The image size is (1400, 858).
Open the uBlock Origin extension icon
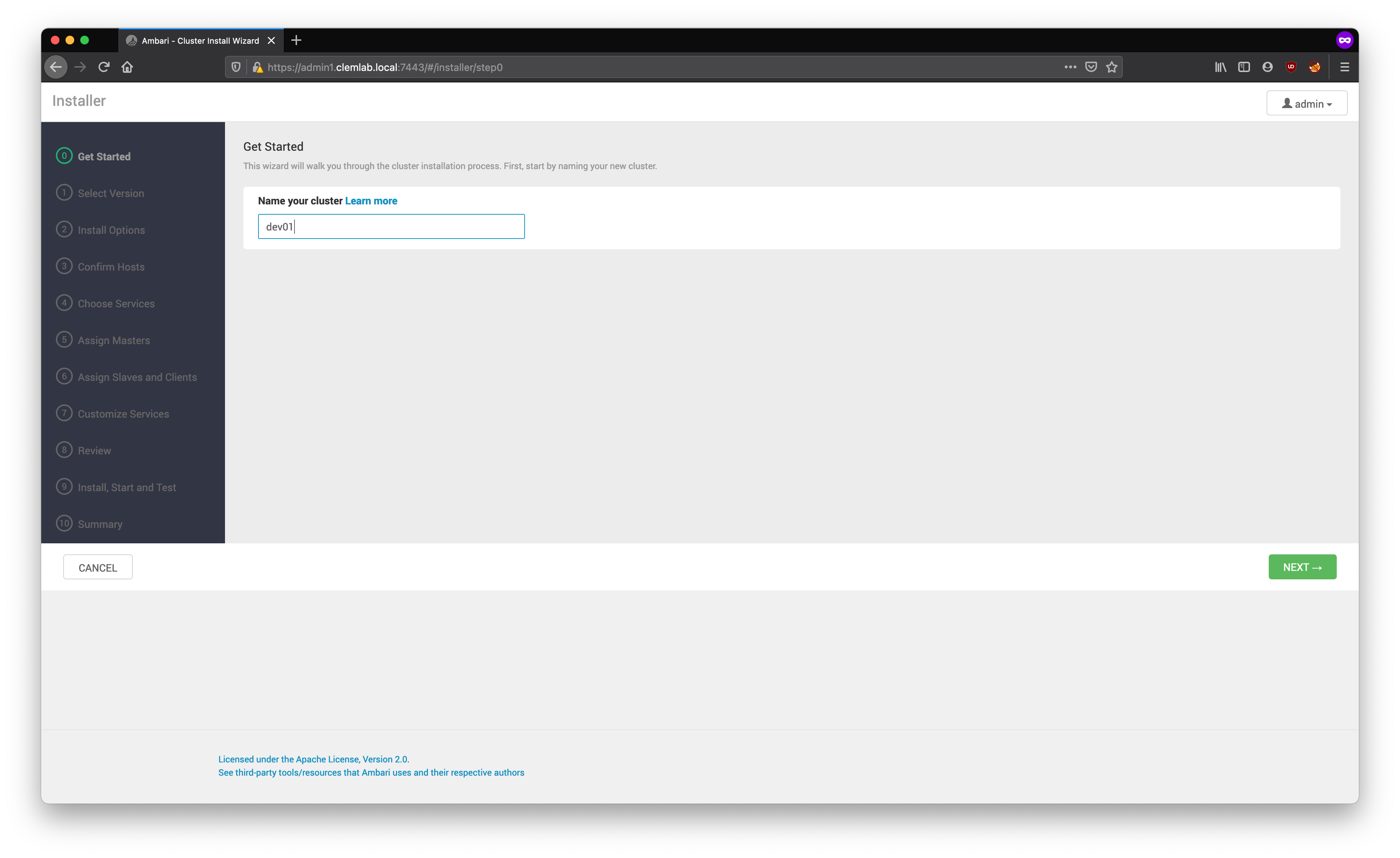[x=1291, y=67]
